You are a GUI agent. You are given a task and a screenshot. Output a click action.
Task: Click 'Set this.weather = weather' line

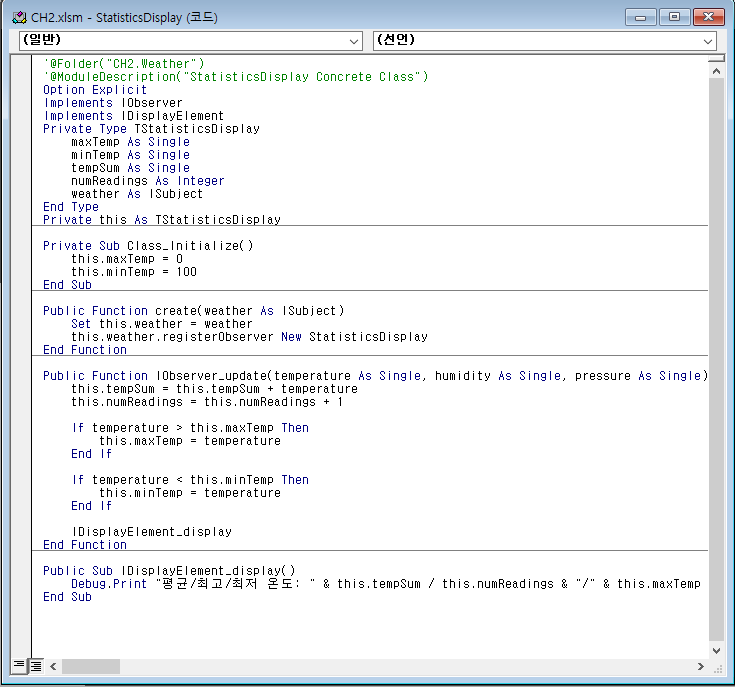162,324
